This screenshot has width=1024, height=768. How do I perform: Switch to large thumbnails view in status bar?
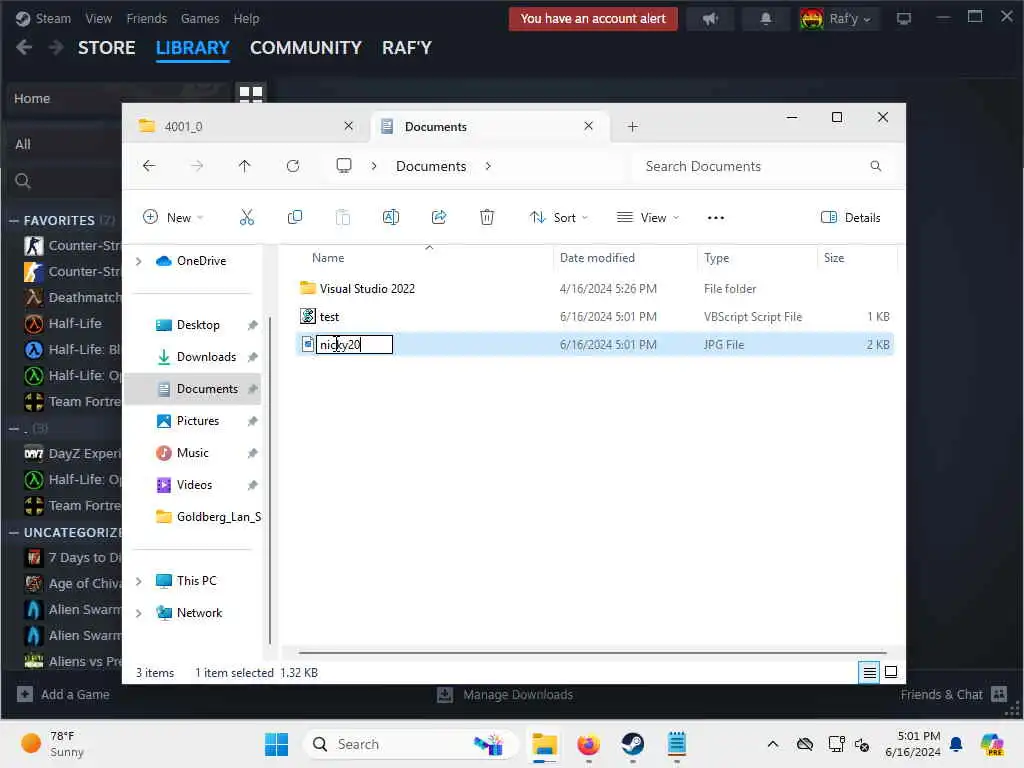pyautogui.click(x=891, y=672)
